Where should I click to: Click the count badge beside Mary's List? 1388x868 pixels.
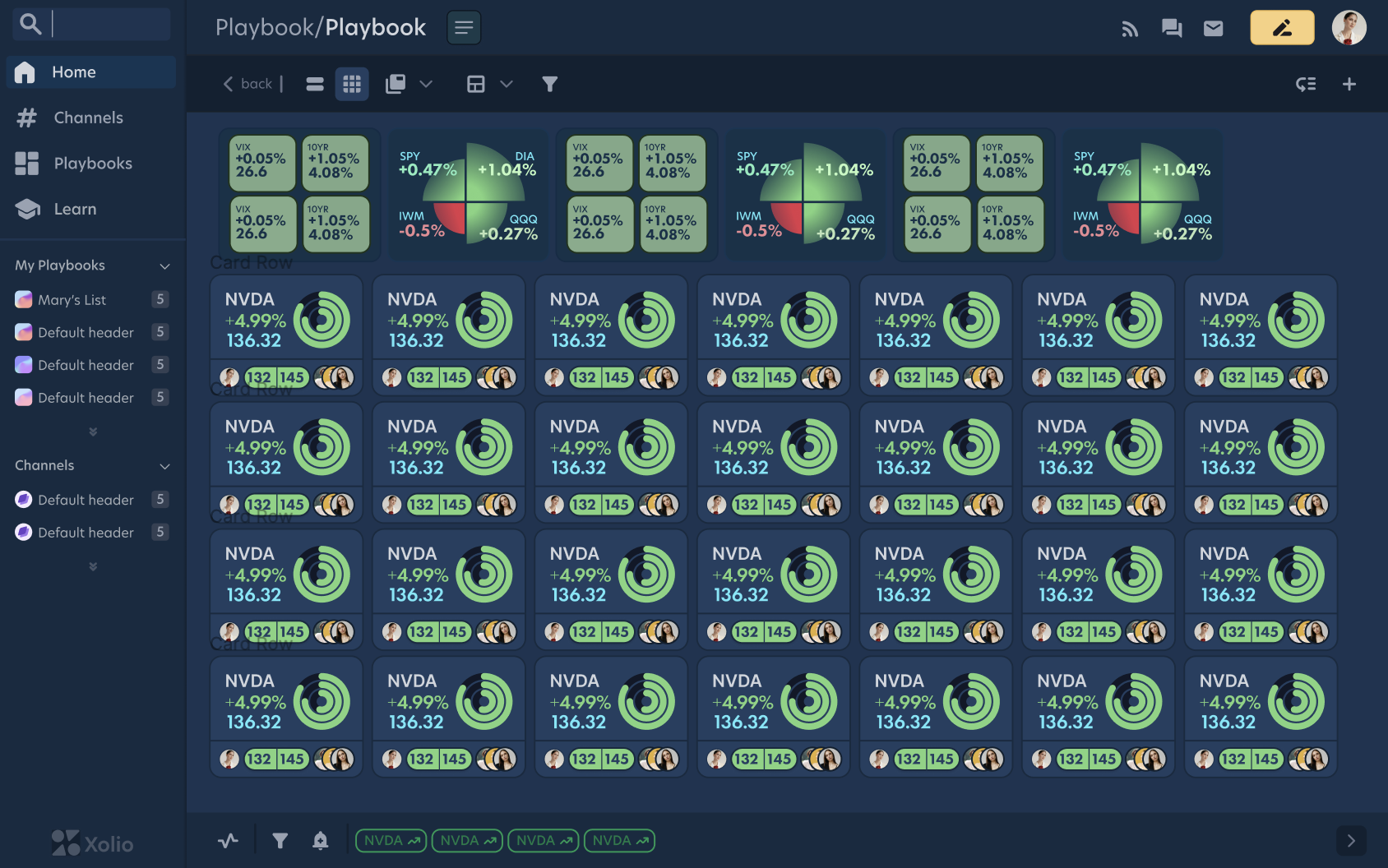click(160, 299)
